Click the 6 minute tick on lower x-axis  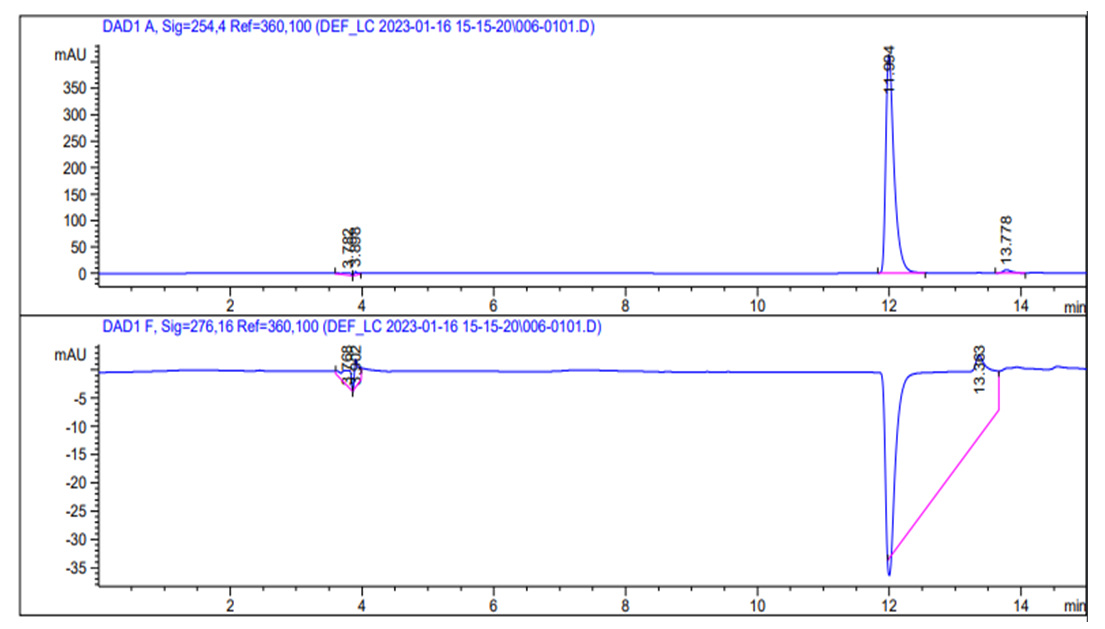tap(494, 605)
